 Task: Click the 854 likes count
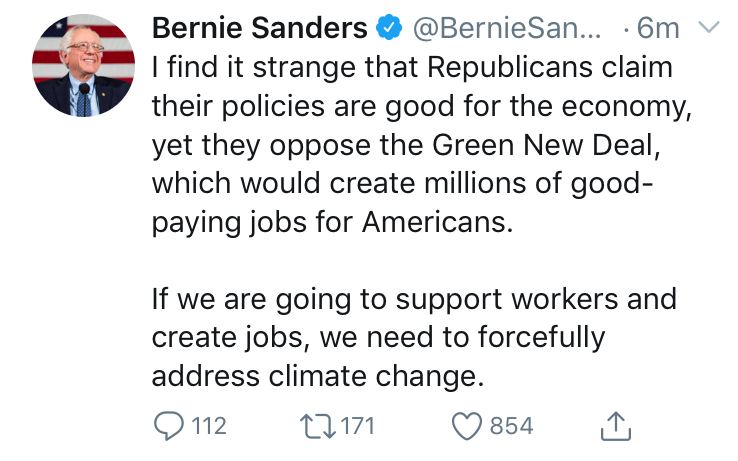(511, 426)
